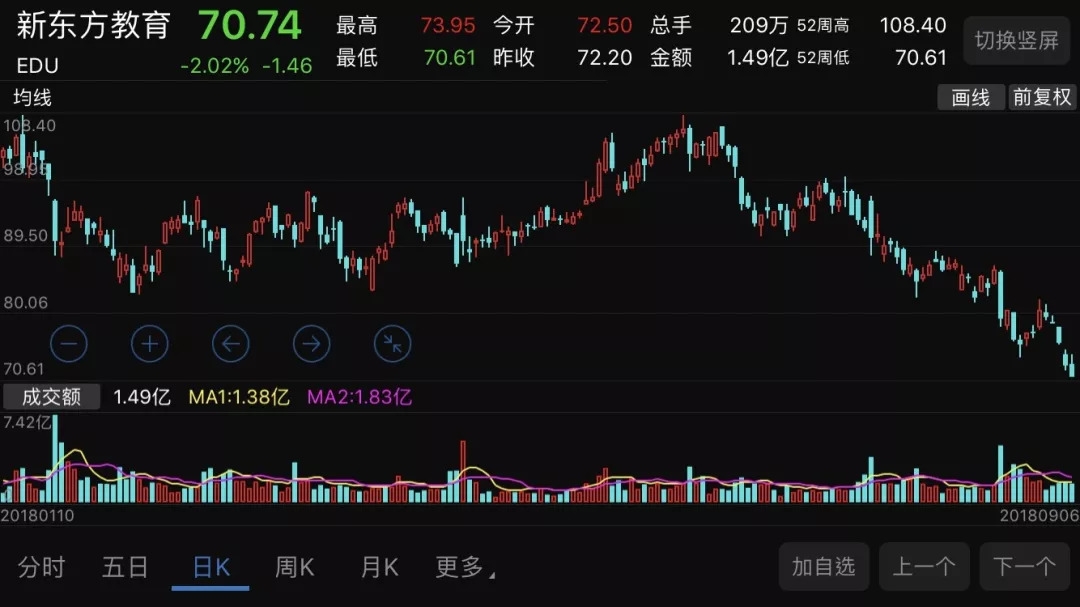Tap the MA1:1.38亿 indicator label
1080x607 pixels.
pos(239,397)
